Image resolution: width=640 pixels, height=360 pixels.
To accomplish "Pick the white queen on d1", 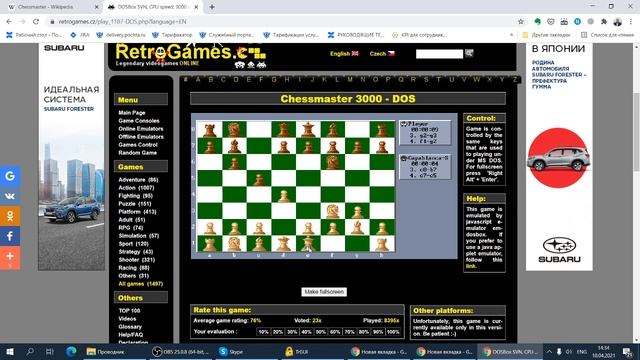I will (284, 244).
